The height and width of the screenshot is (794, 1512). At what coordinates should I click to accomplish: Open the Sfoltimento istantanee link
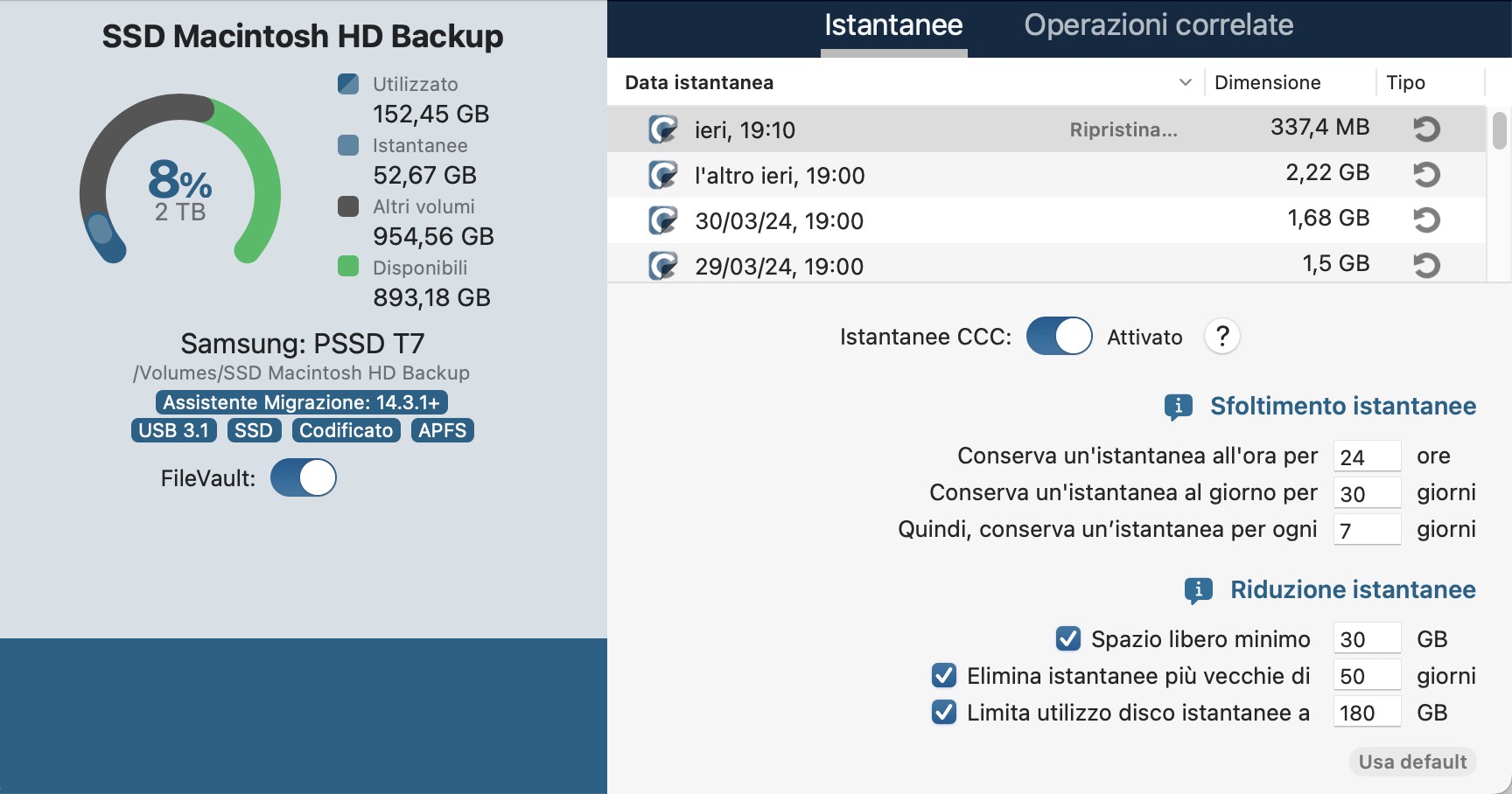1343,406
